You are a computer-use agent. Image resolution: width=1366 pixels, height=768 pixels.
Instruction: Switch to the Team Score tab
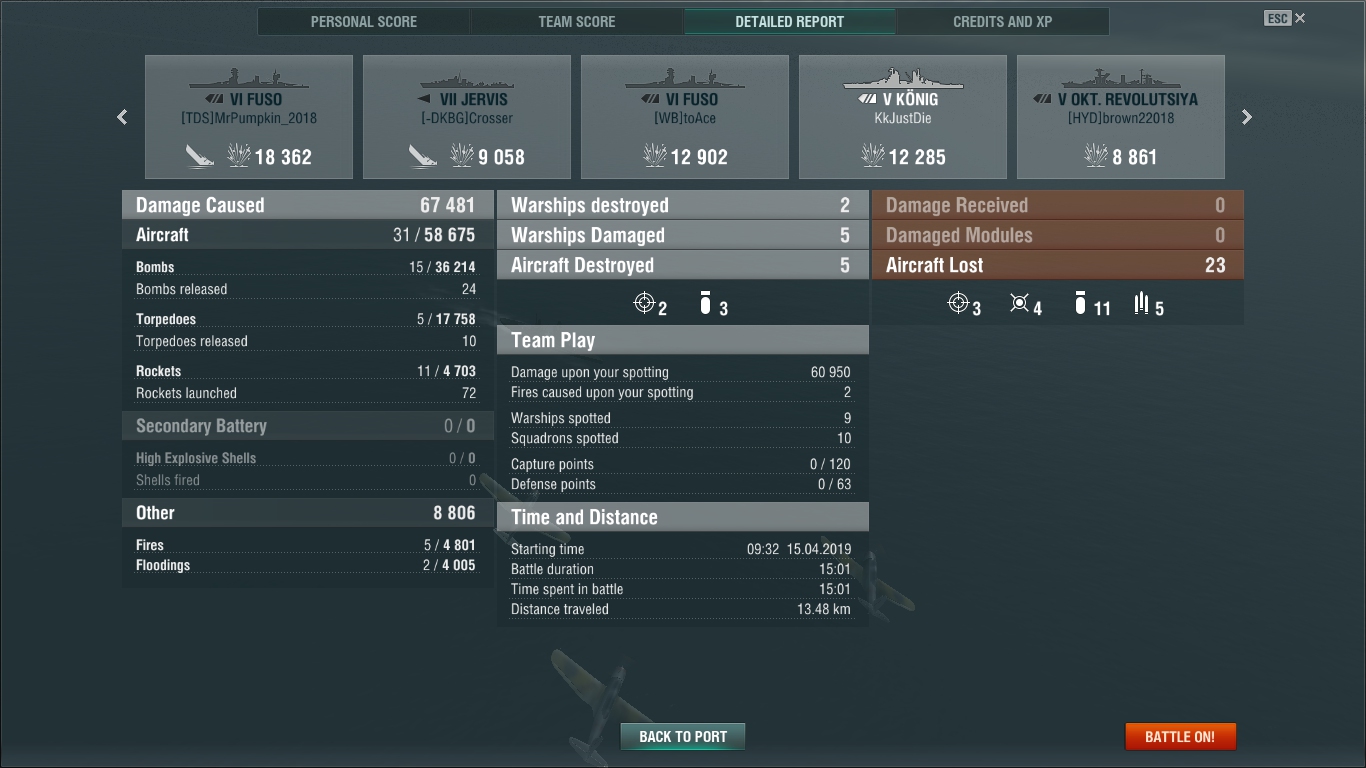[x=577, y=21]
